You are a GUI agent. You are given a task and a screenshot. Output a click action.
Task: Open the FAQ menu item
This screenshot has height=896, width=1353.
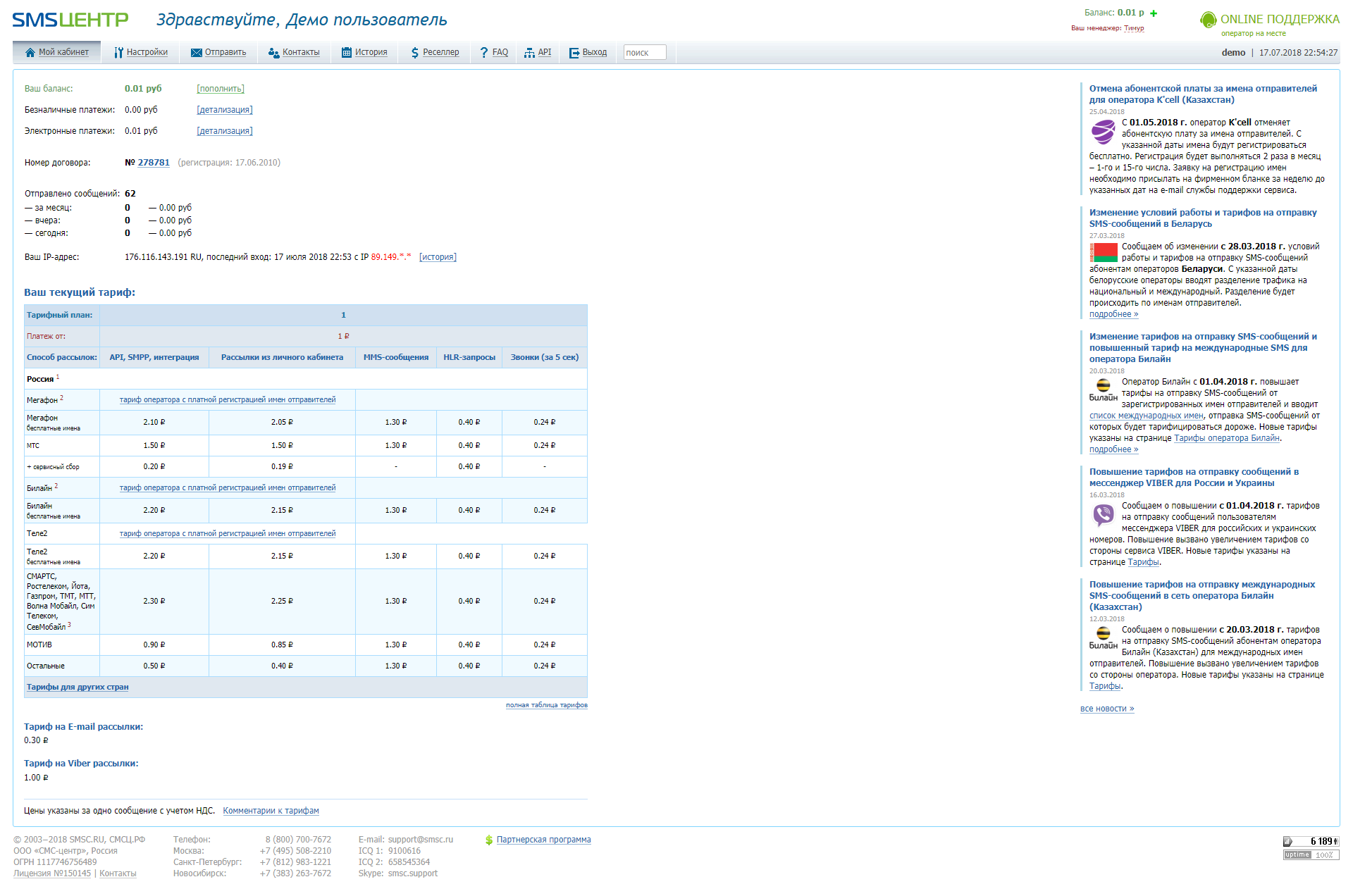pos(500,52)
